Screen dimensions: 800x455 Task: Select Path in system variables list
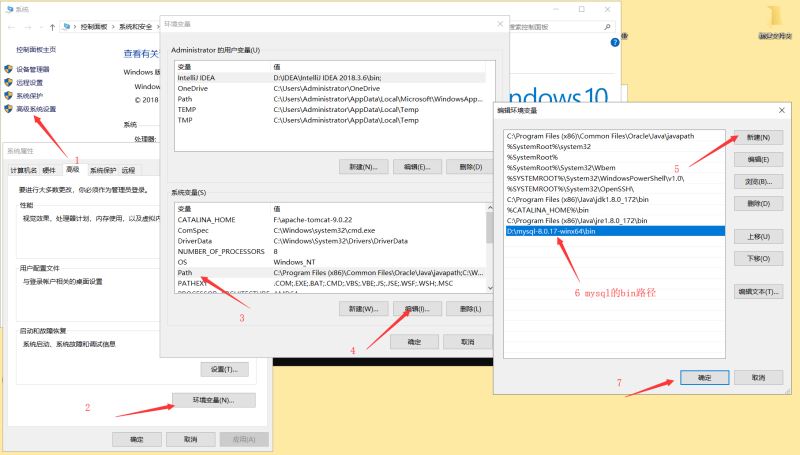click(x=186, y=272)
